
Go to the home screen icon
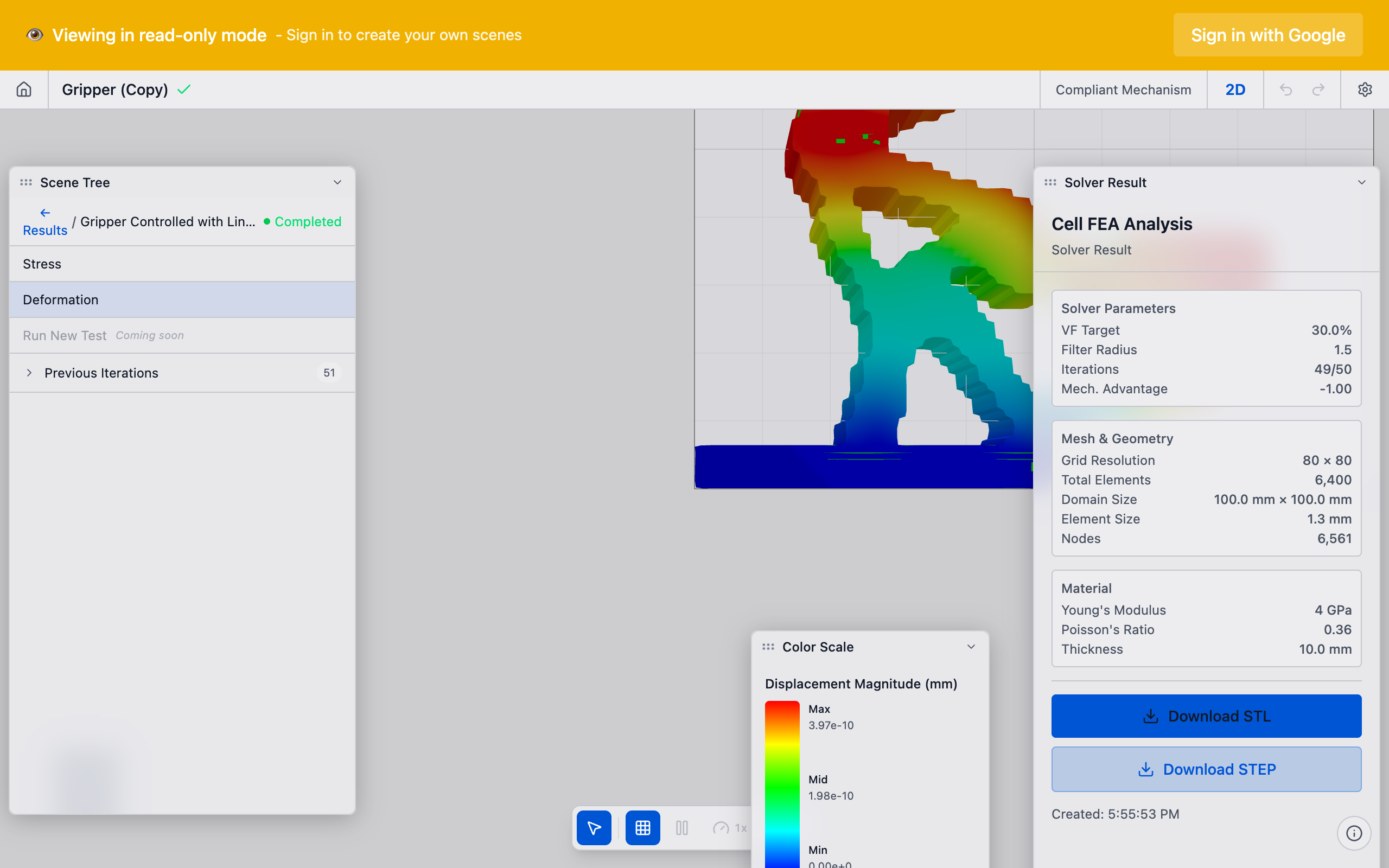24,90
